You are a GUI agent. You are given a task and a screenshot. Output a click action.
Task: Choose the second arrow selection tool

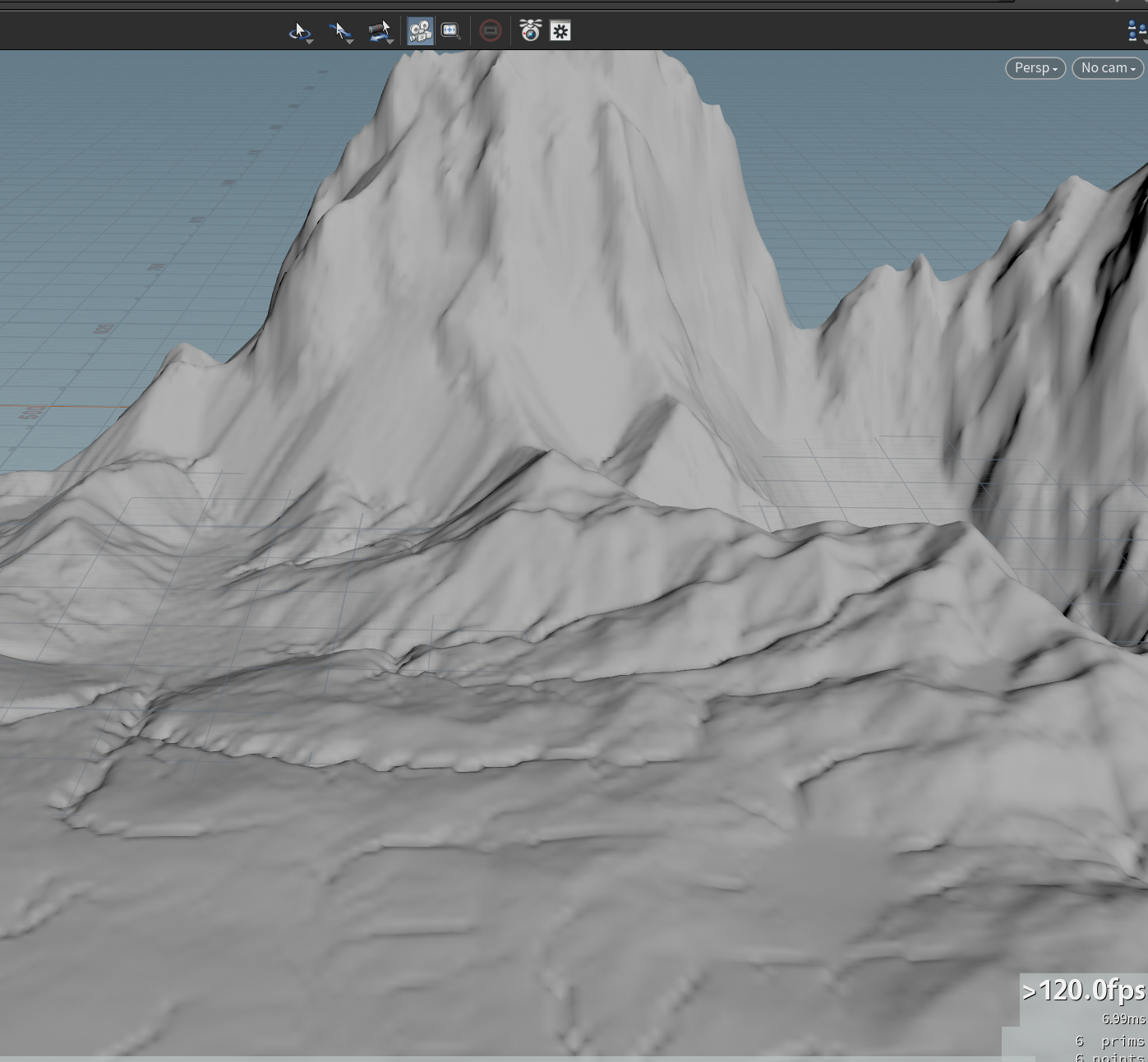pyautogui.click(x=339, y=31)
